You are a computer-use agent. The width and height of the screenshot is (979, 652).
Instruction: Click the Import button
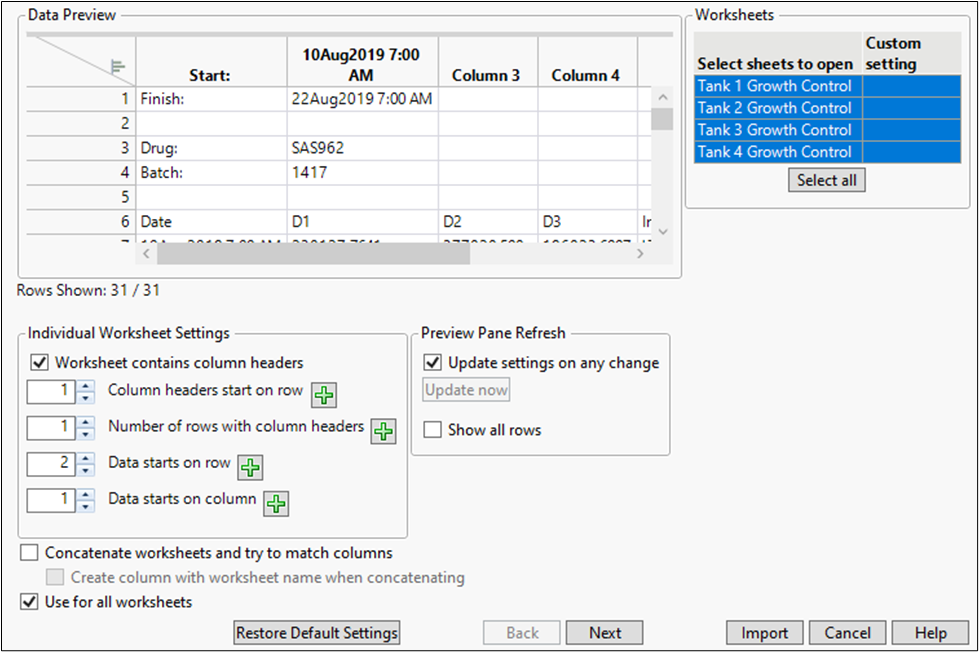[x=764, y=633]
